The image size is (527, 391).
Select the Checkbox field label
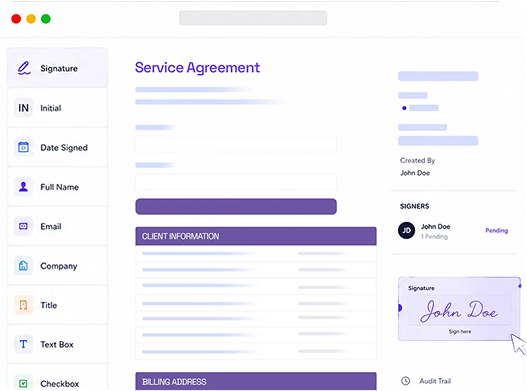(x=59, y=384)
